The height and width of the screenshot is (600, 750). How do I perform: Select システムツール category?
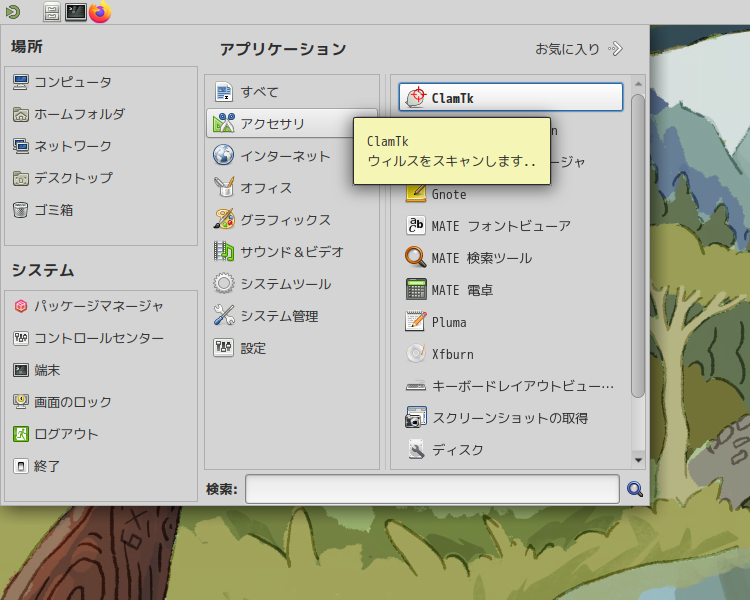click(x=292, y=284)
